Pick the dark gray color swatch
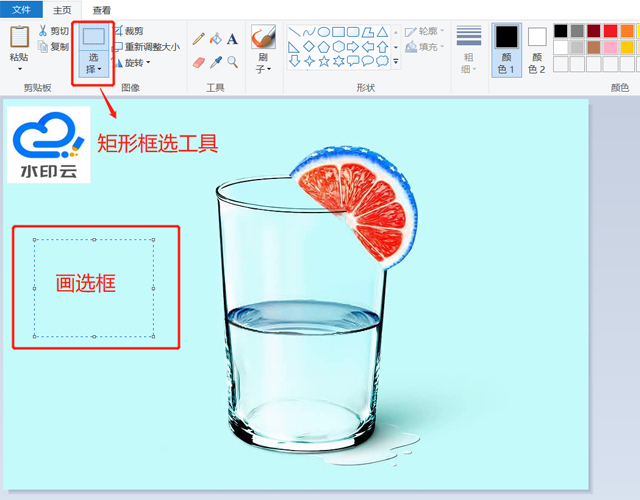 click(x=577, y=31)
